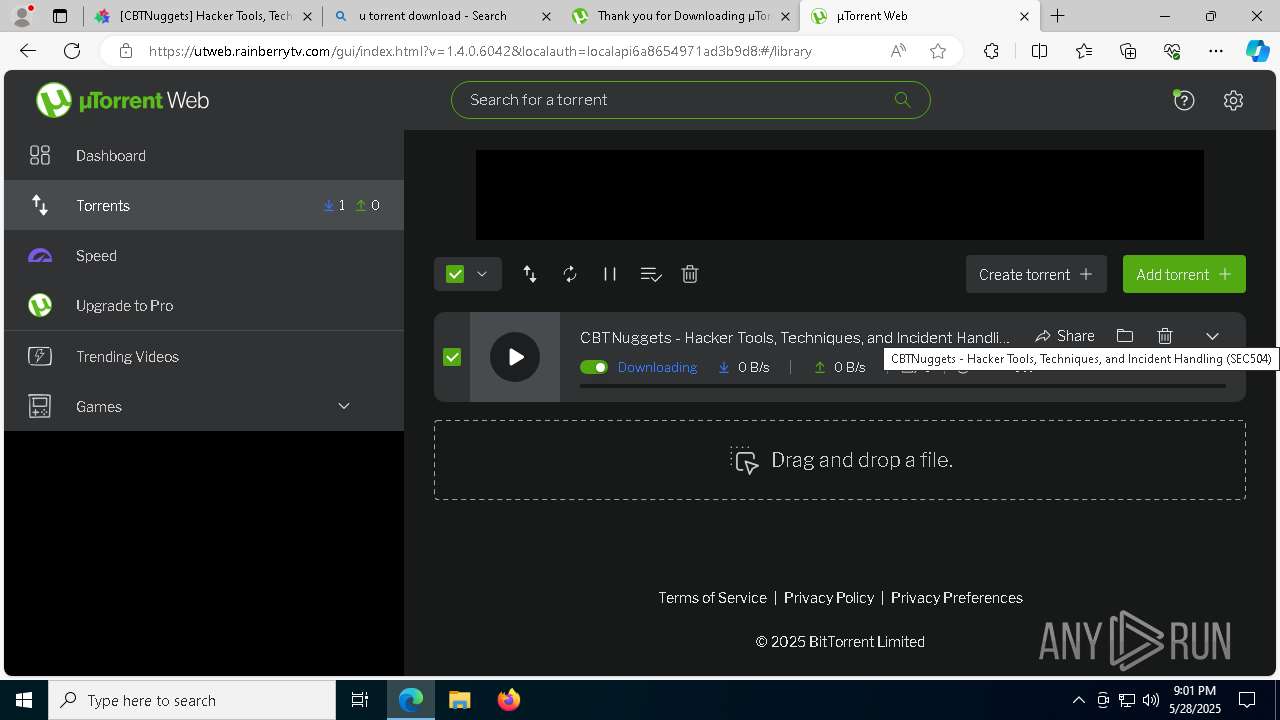Reload the page in the browser
Viewport: 1280px width, 720px height.
72,51
